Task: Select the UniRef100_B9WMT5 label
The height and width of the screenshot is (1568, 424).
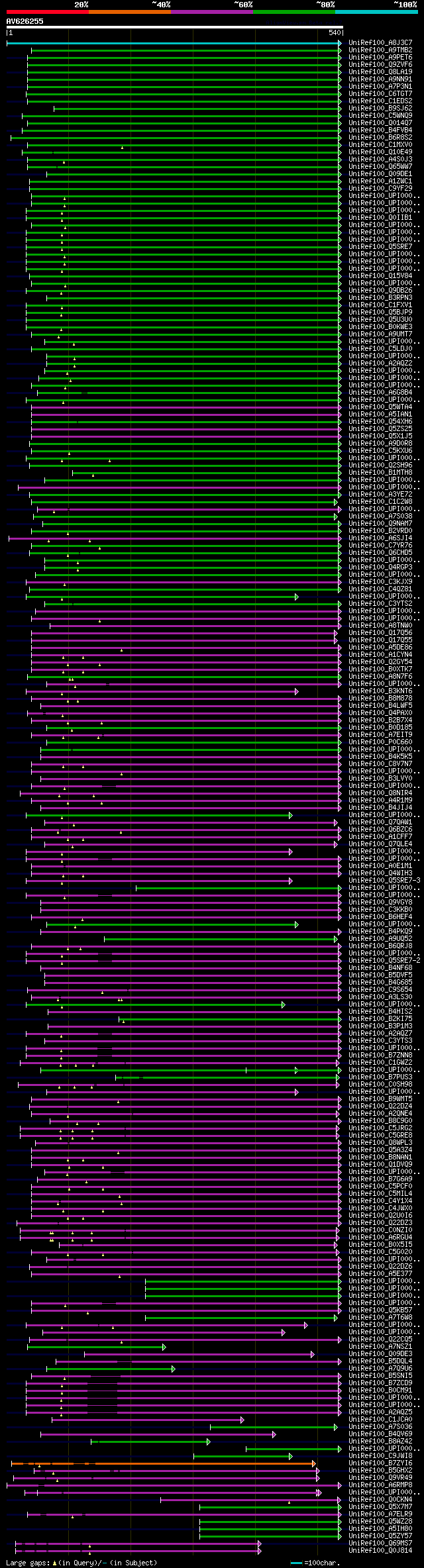Action: pos(380,1099)
